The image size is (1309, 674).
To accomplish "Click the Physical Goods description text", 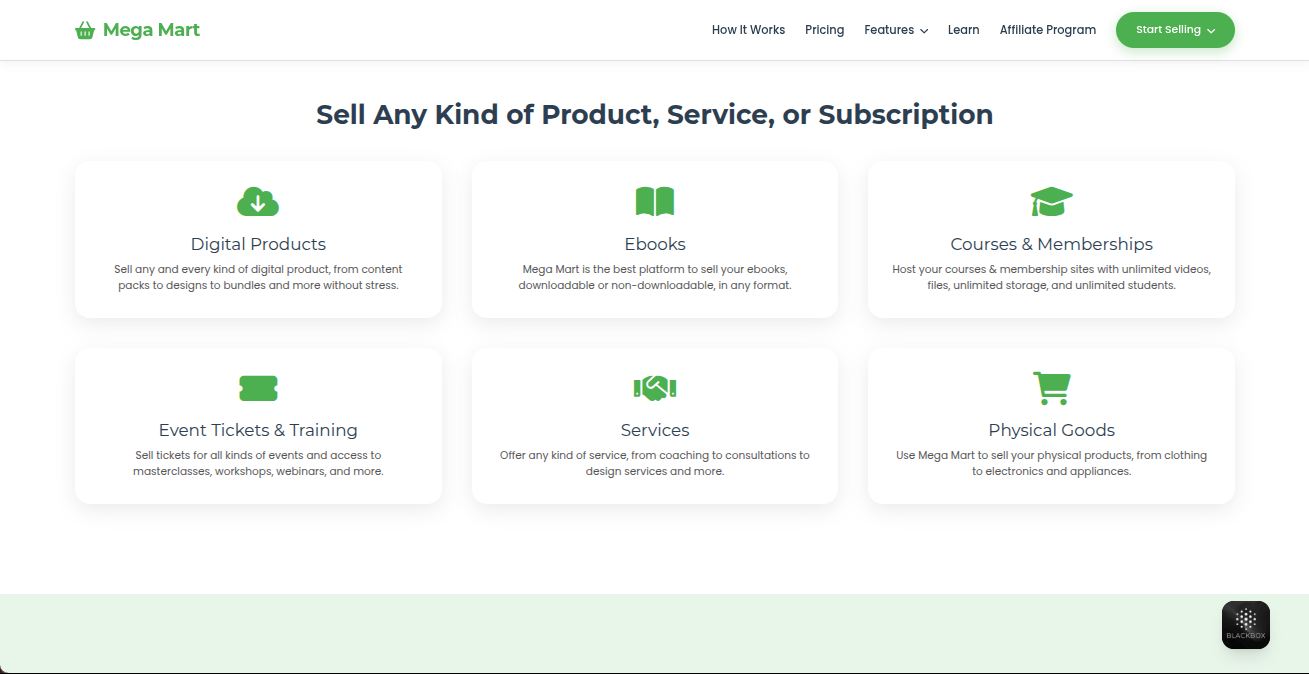I will 1051,463.
